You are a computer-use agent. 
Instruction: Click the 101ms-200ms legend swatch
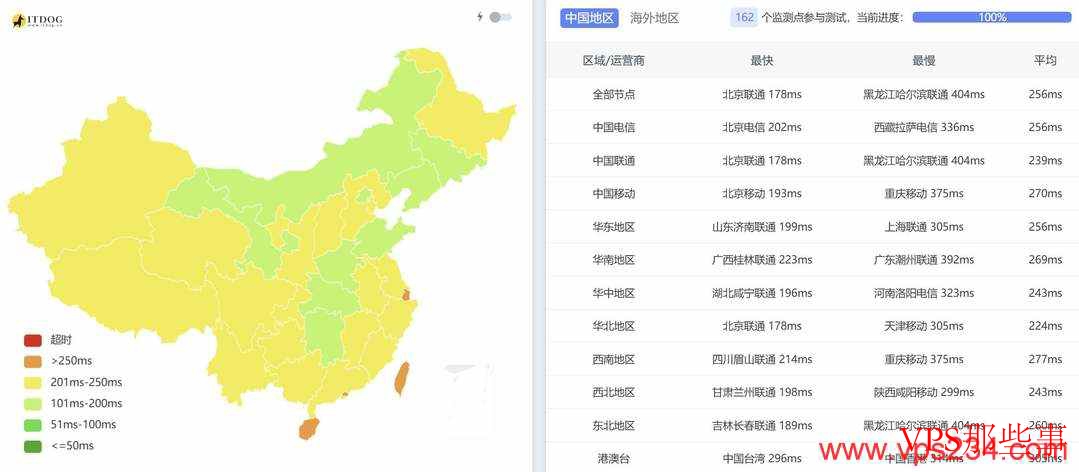[x=33, y=403]
